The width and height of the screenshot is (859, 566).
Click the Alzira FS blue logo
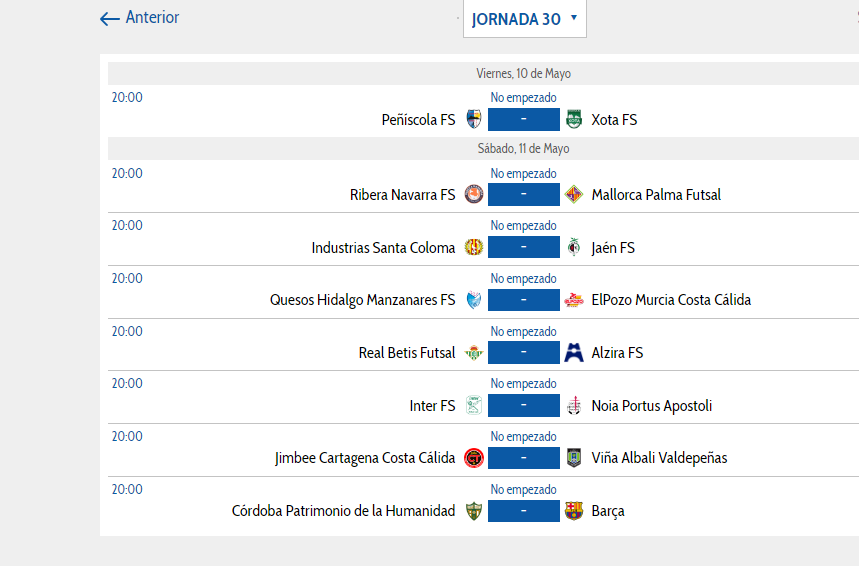point(574,352)
